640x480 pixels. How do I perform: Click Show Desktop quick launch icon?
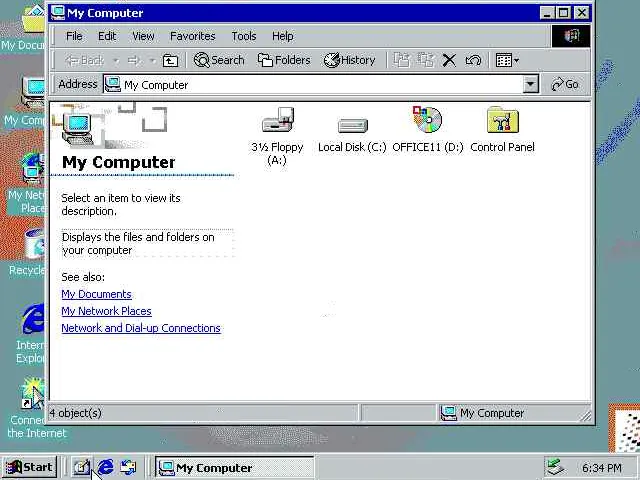point(82,467)
